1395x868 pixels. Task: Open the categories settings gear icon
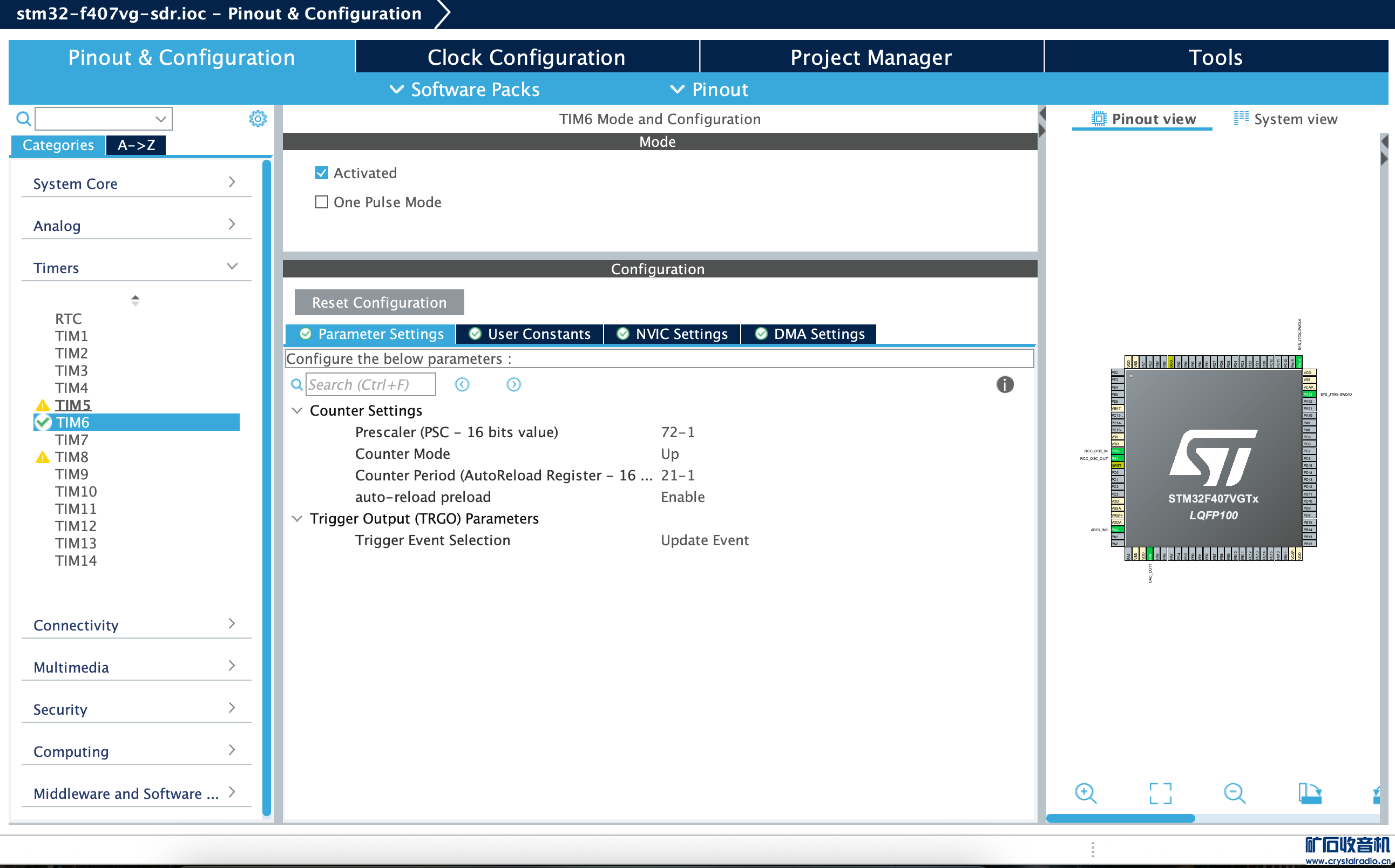(x=258, y=119)
